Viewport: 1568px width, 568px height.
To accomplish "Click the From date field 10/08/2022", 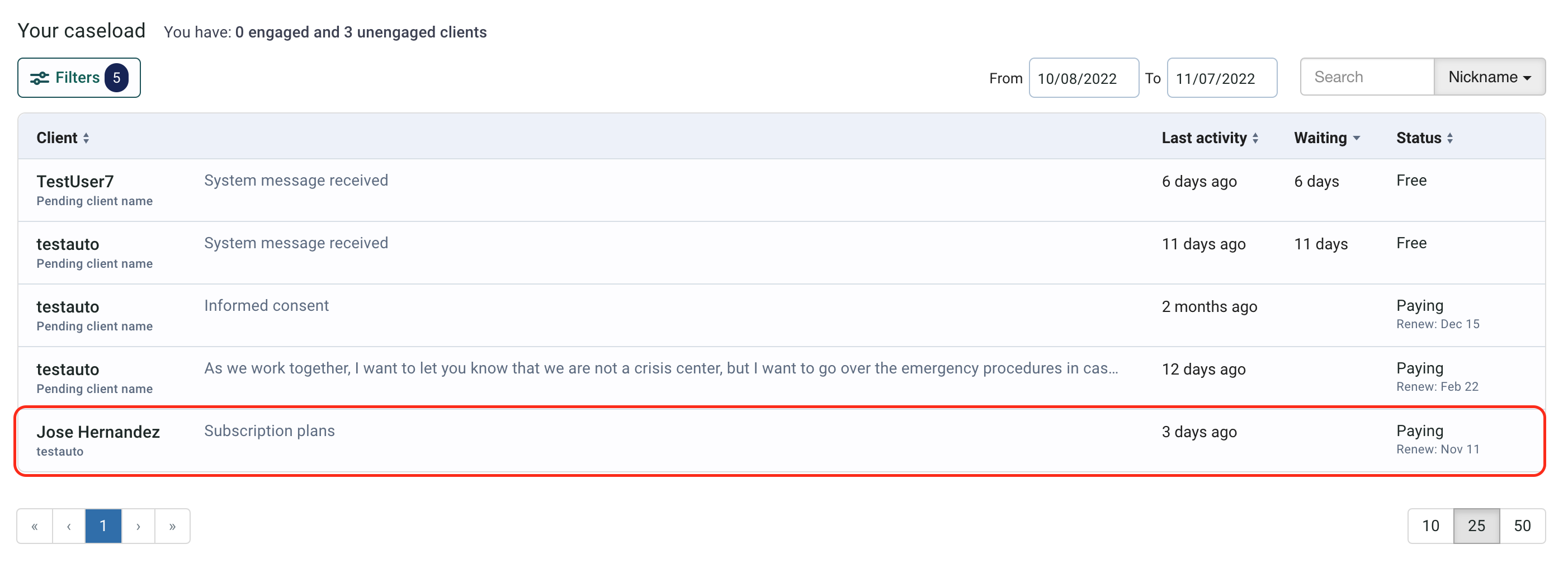I will [x=1084, y=78].
